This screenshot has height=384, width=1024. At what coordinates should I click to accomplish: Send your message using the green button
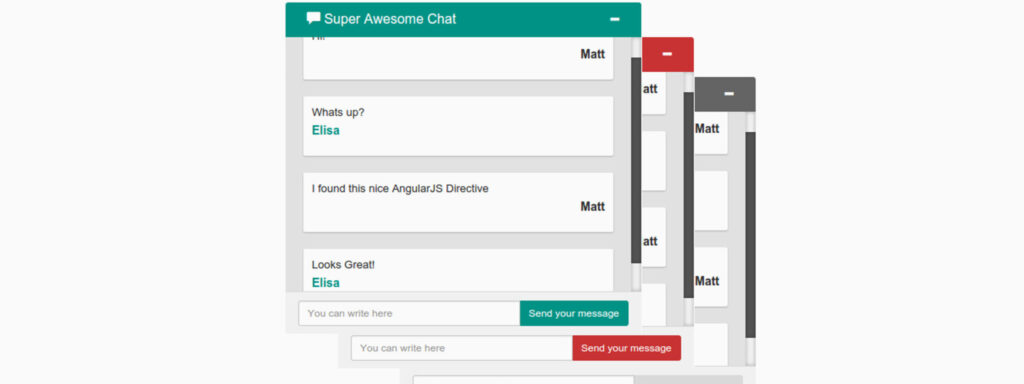point(574,313)
